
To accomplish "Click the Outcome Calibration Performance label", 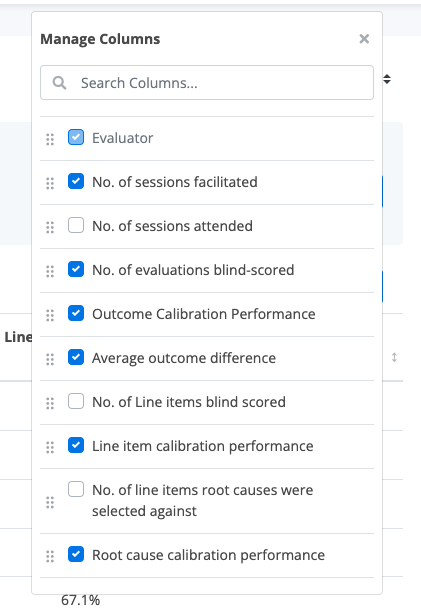I will click(204, 314).
